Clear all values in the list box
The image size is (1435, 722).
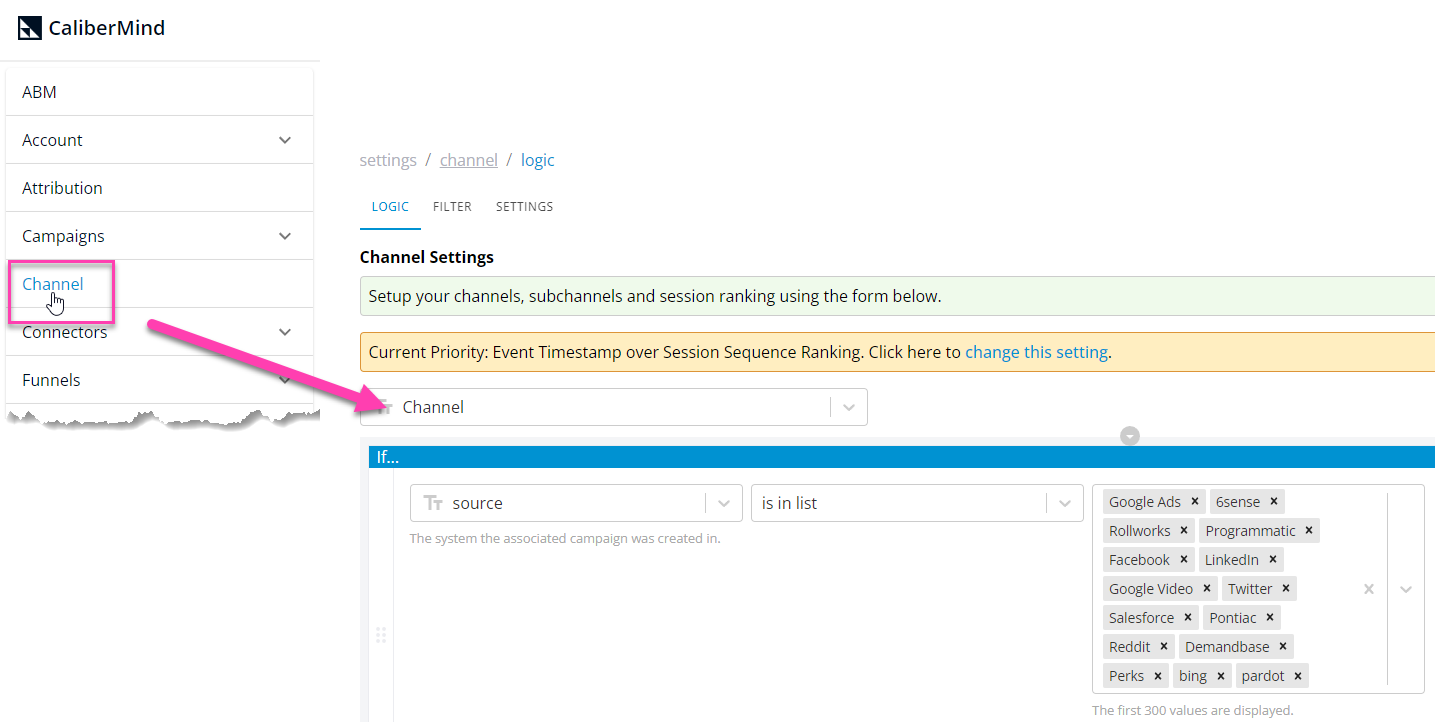point(1369,589)
